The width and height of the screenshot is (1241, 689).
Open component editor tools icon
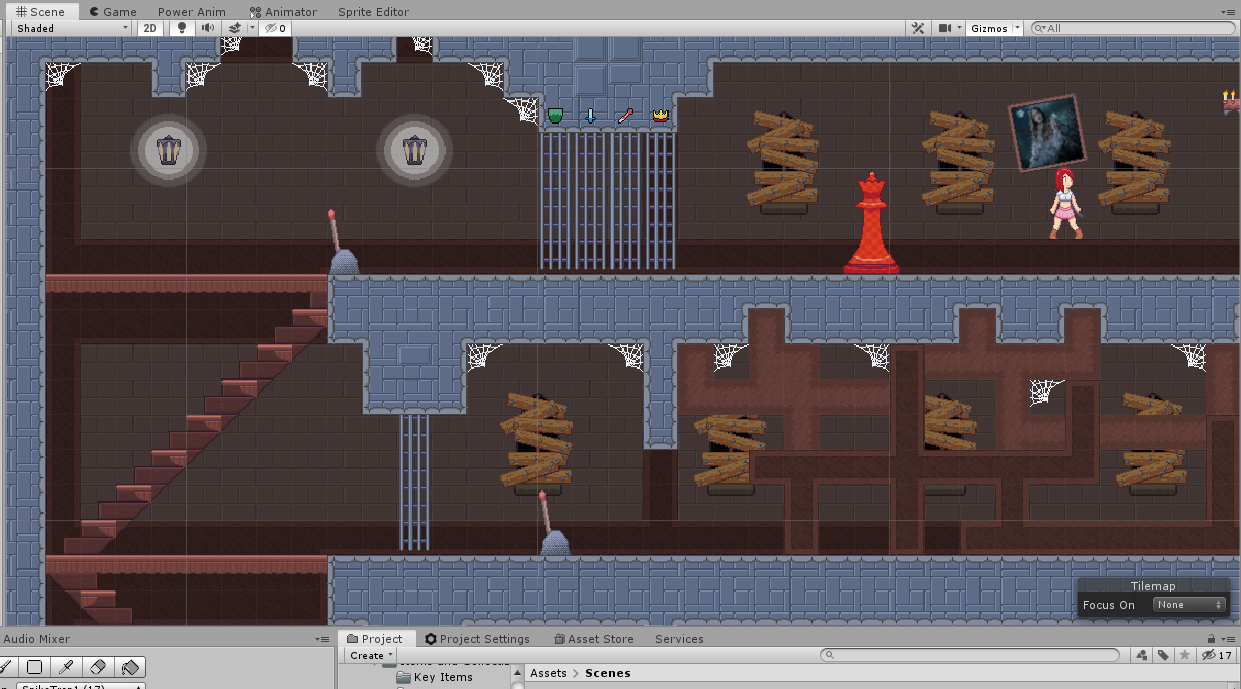[917, 28]
